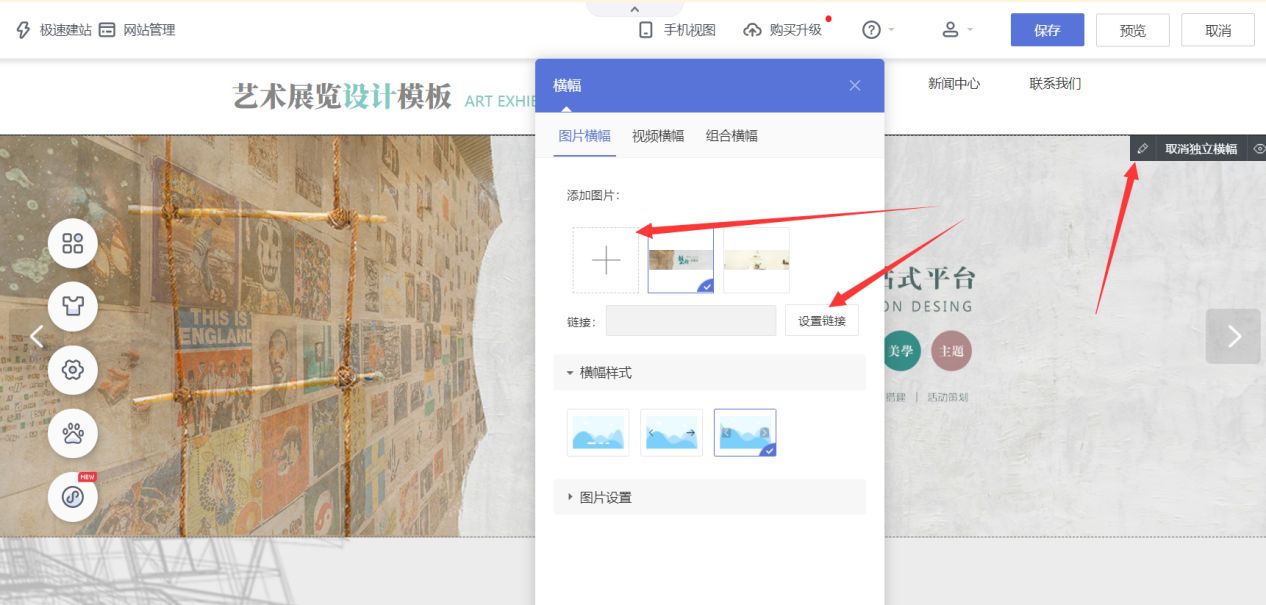Click the 购买升级 text label

point(796,30)
